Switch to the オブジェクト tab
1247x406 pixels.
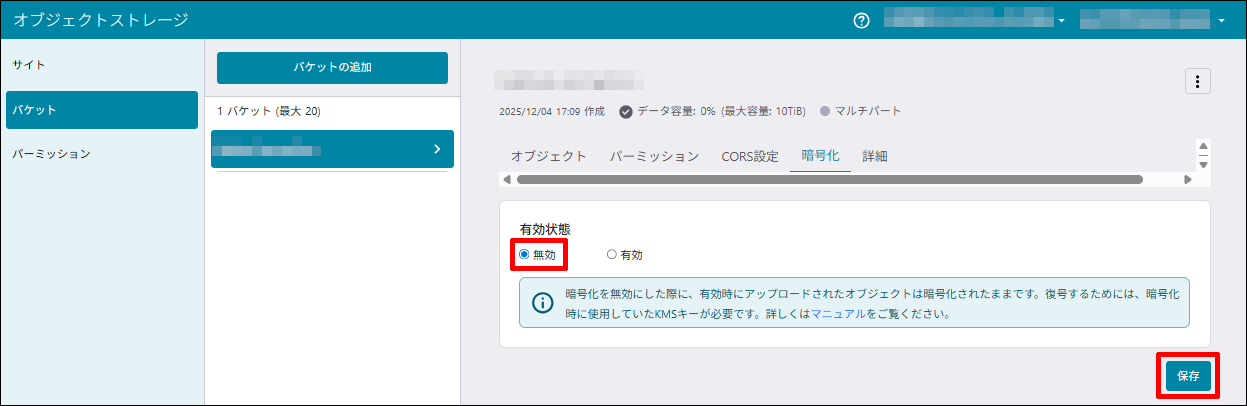click(x=548, y=156)
